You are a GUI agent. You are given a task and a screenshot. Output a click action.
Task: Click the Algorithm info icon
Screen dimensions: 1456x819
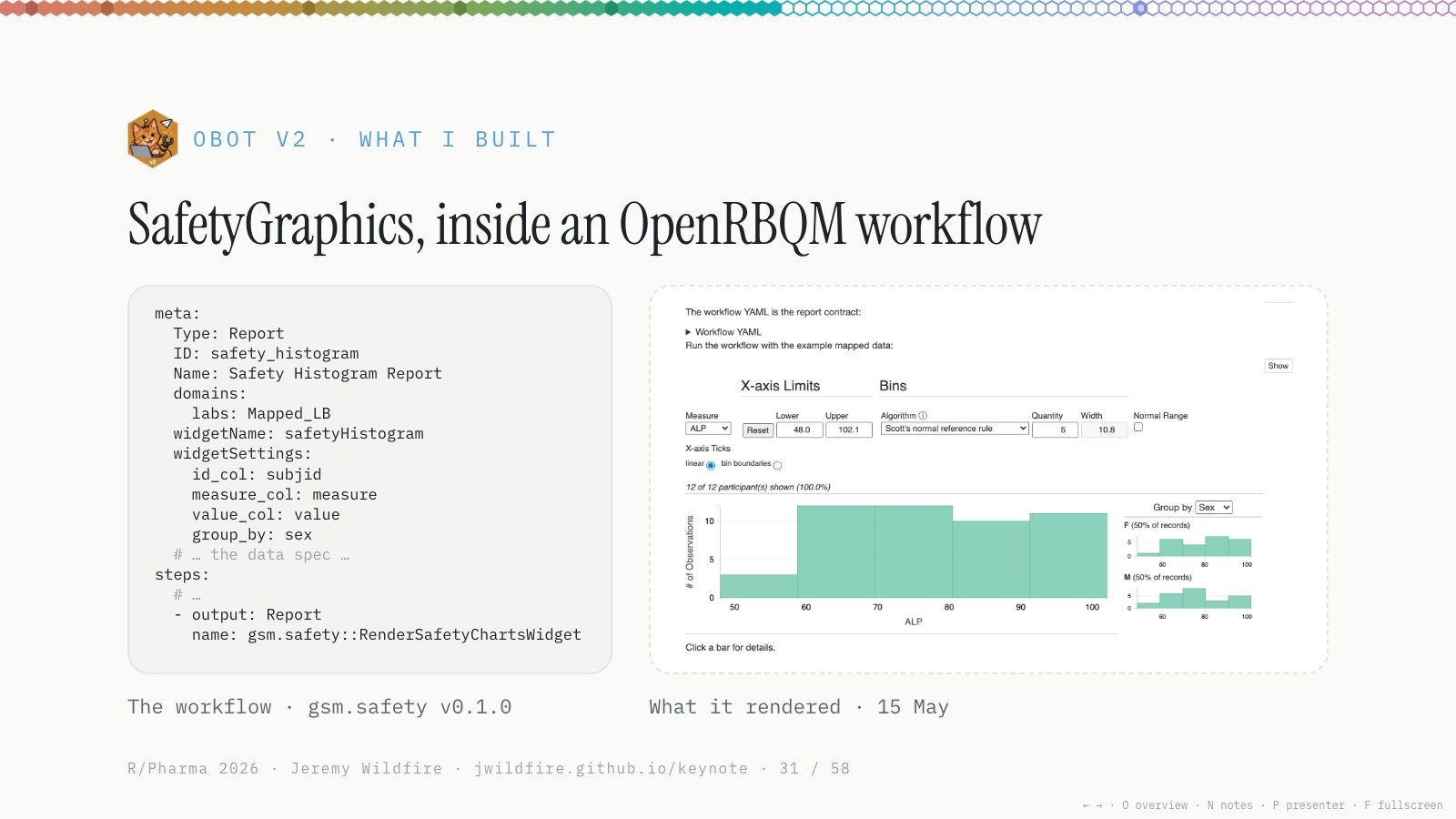tap(923, 416)
